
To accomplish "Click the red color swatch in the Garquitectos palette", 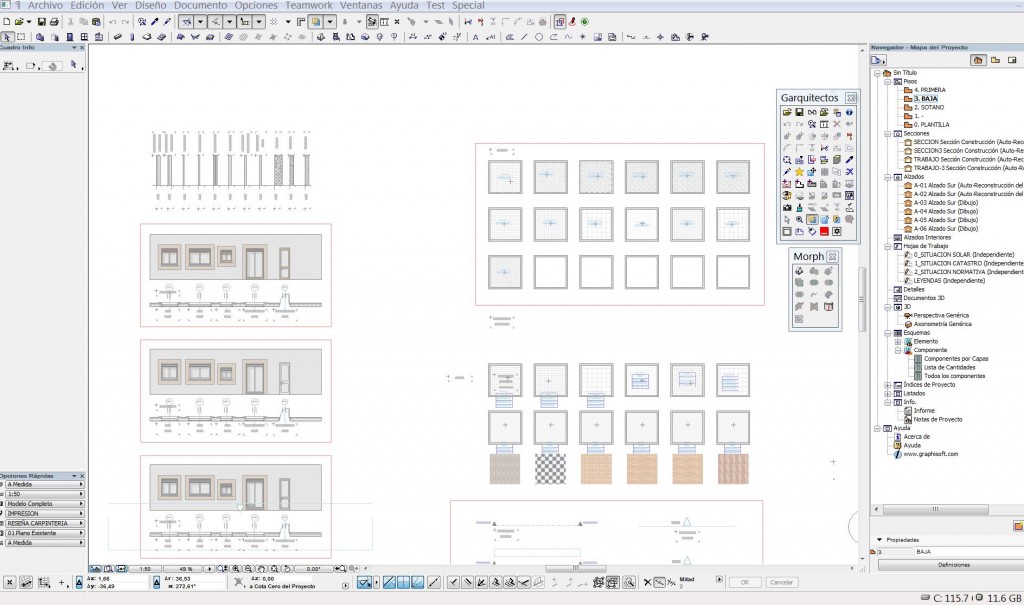I will pos(822,231).
